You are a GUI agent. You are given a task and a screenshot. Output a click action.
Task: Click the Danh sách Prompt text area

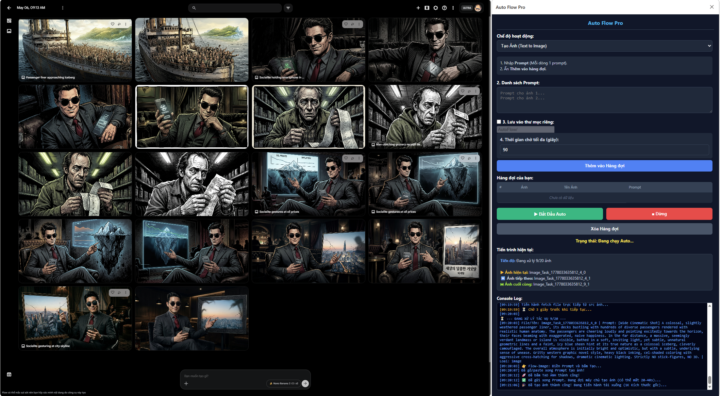[604, 100]
